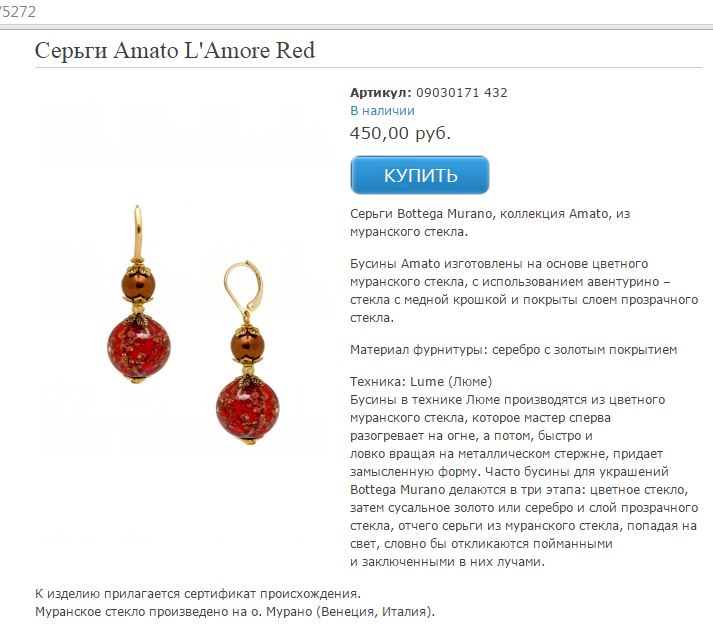This screenshot has width=713, height=628.
Task: Click the Мурано (Венеция, Италия) sentence
Action: (x=235, y=612)
